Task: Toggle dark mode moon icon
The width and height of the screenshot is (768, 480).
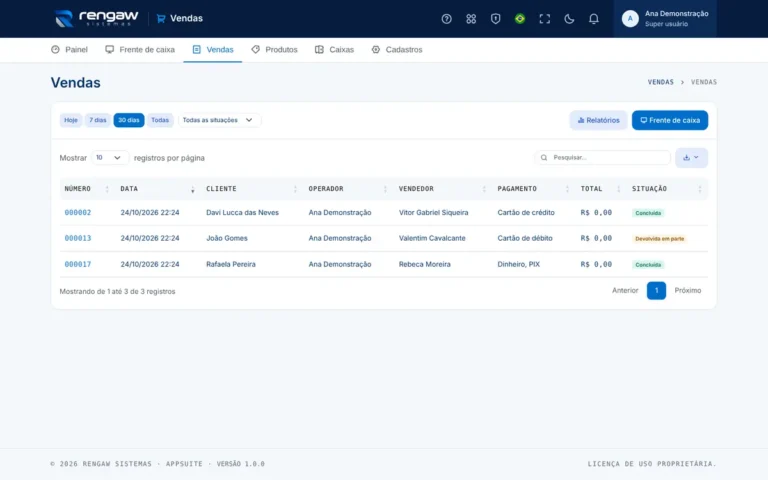Action: [x=569, y=19]
